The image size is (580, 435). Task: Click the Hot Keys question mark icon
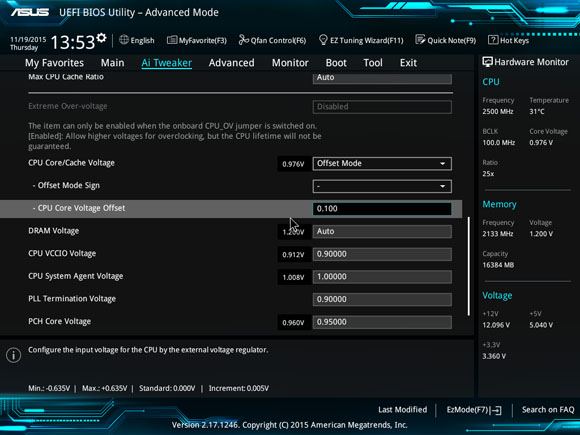pyautogui.click(x=493, y=40)
